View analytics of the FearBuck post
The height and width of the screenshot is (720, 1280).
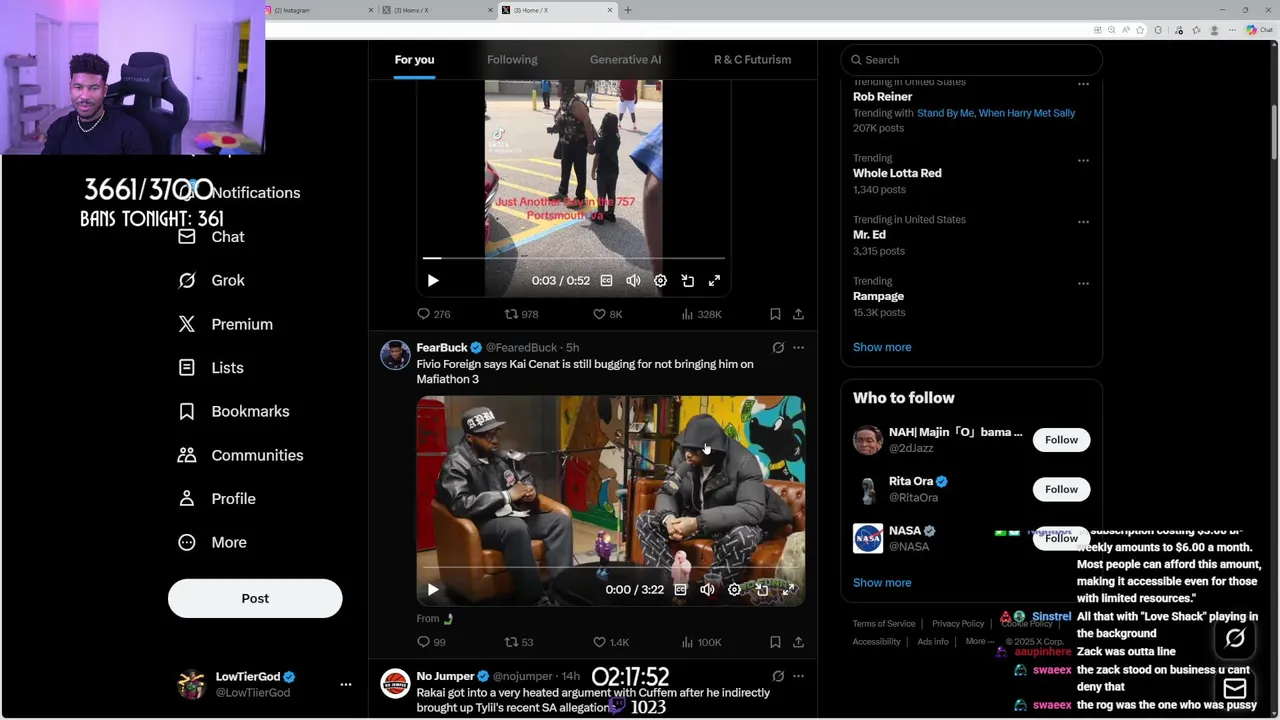700,642
